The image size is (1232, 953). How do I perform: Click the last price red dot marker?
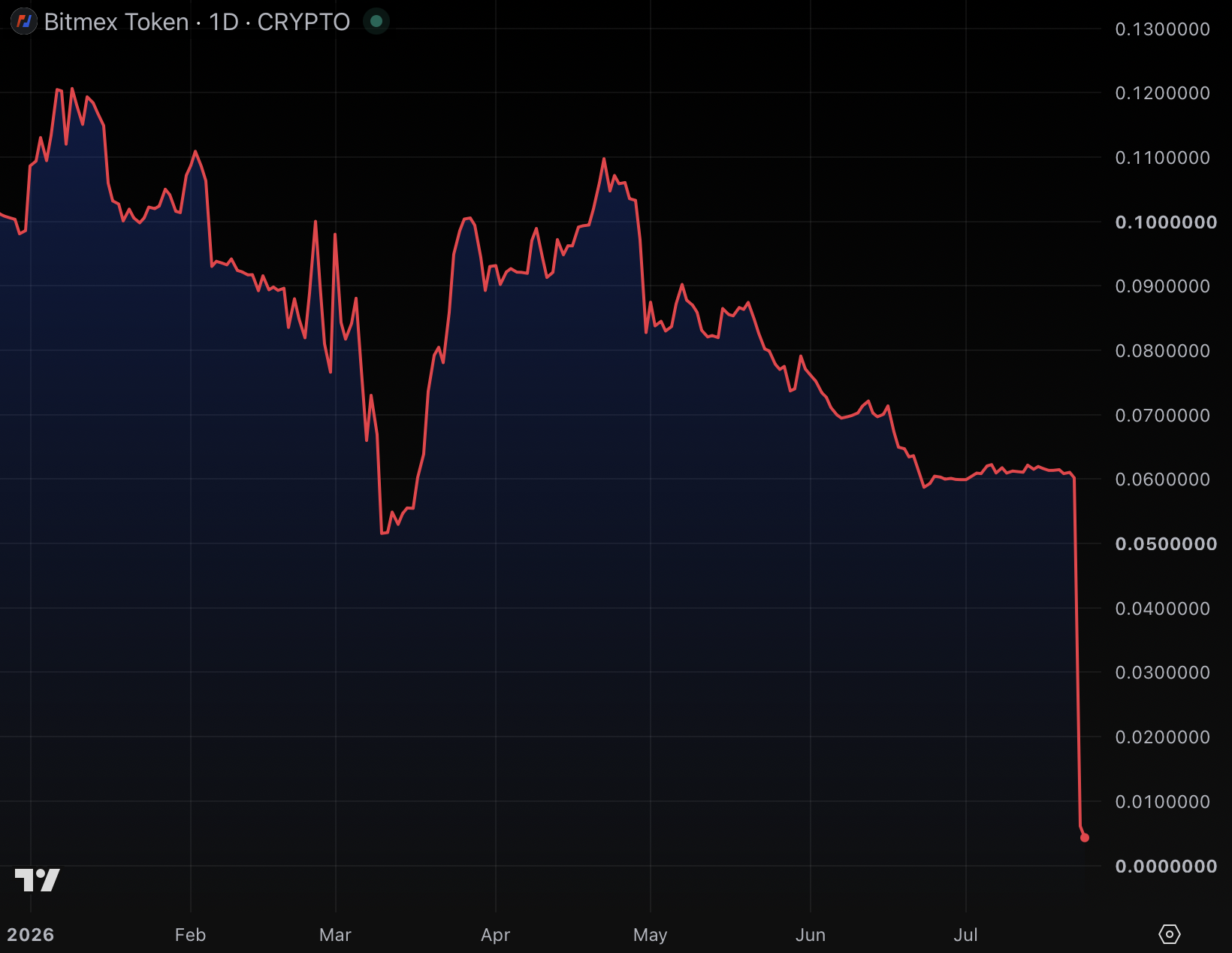click(1085, 837)
